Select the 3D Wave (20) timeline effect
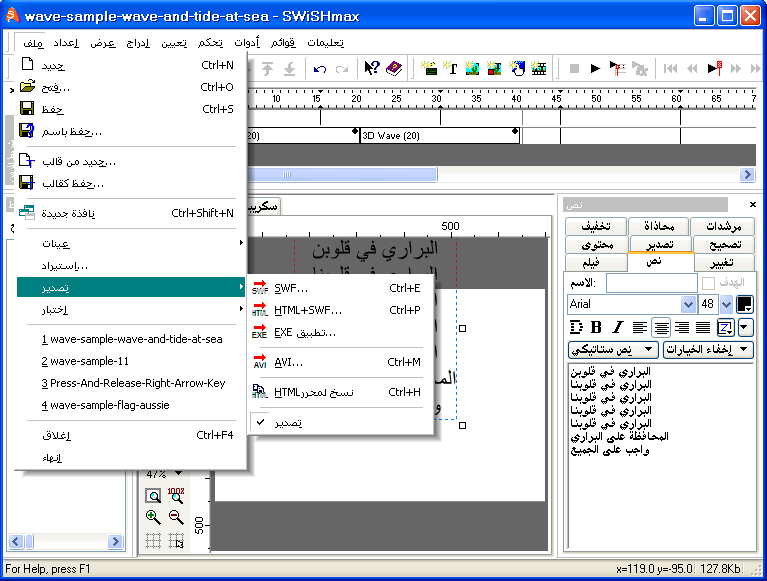767x581 pixels. tap(440, 135)
